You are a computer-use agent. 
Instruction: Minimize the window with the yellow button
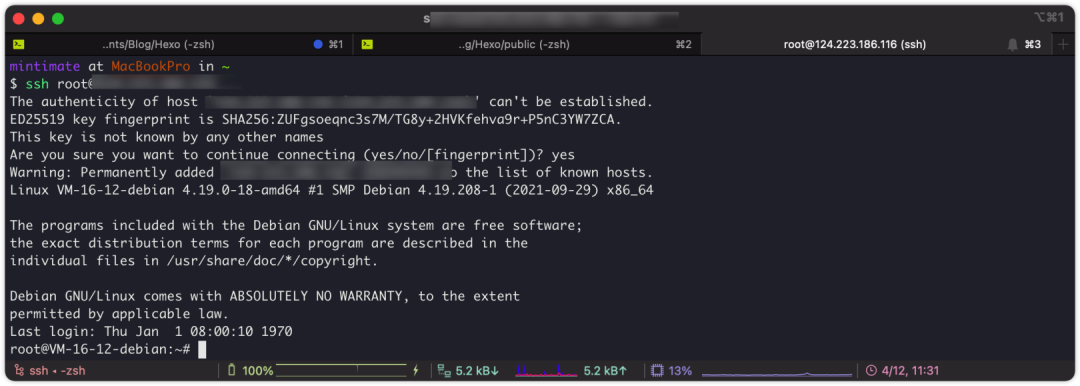coord(38,19)
